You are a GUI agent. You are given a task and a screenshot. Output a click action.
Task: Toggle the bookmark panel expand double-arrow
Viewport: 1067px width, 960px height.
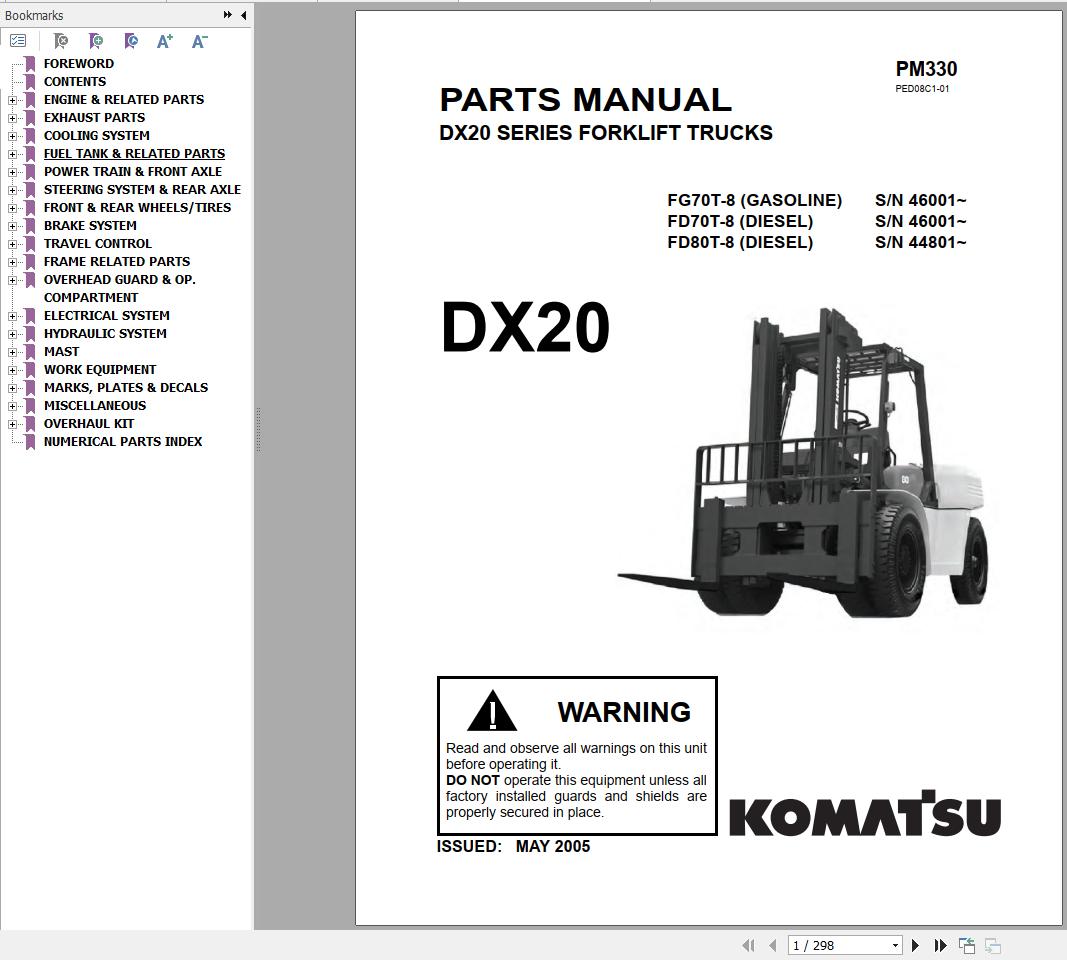[x=228, y=15]
